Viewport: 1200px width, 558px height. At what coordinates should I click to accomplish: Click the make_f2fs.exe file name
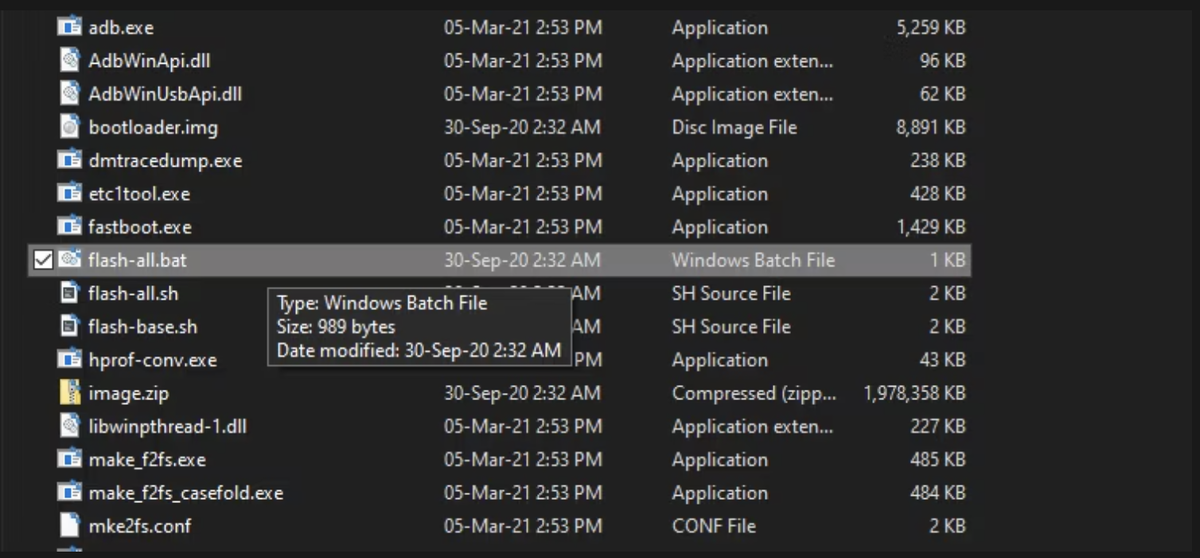point(147,460)
